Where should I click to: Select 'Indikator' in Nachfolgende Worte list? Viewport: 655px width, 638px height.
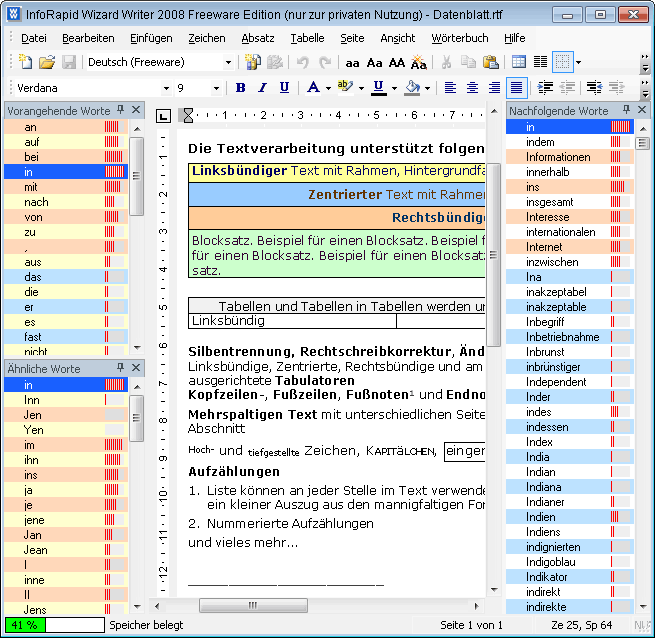[x=570, y=577]
